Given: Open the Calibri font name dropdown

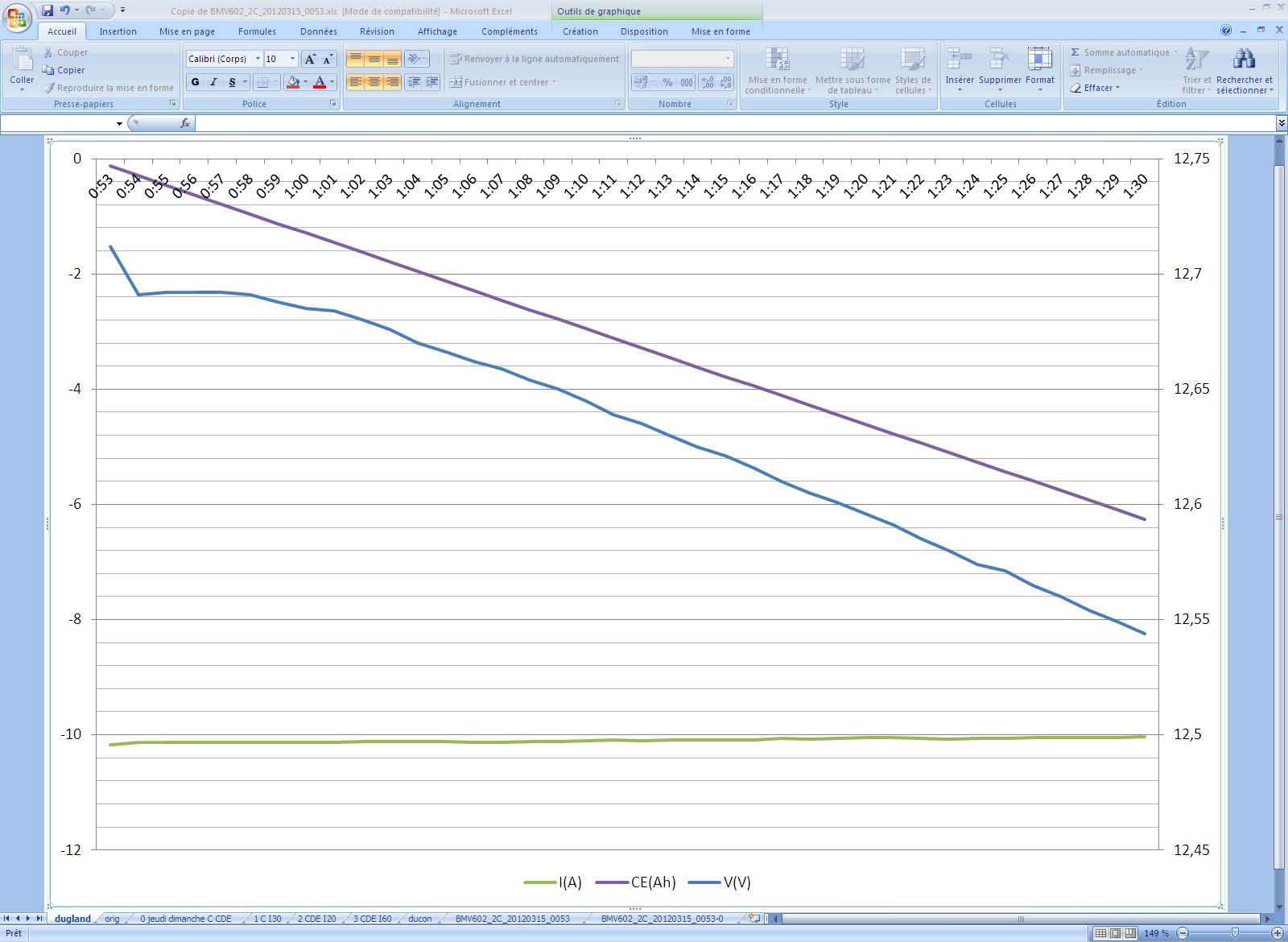Looking at the screenshot, I should click(x=258, y=59).
